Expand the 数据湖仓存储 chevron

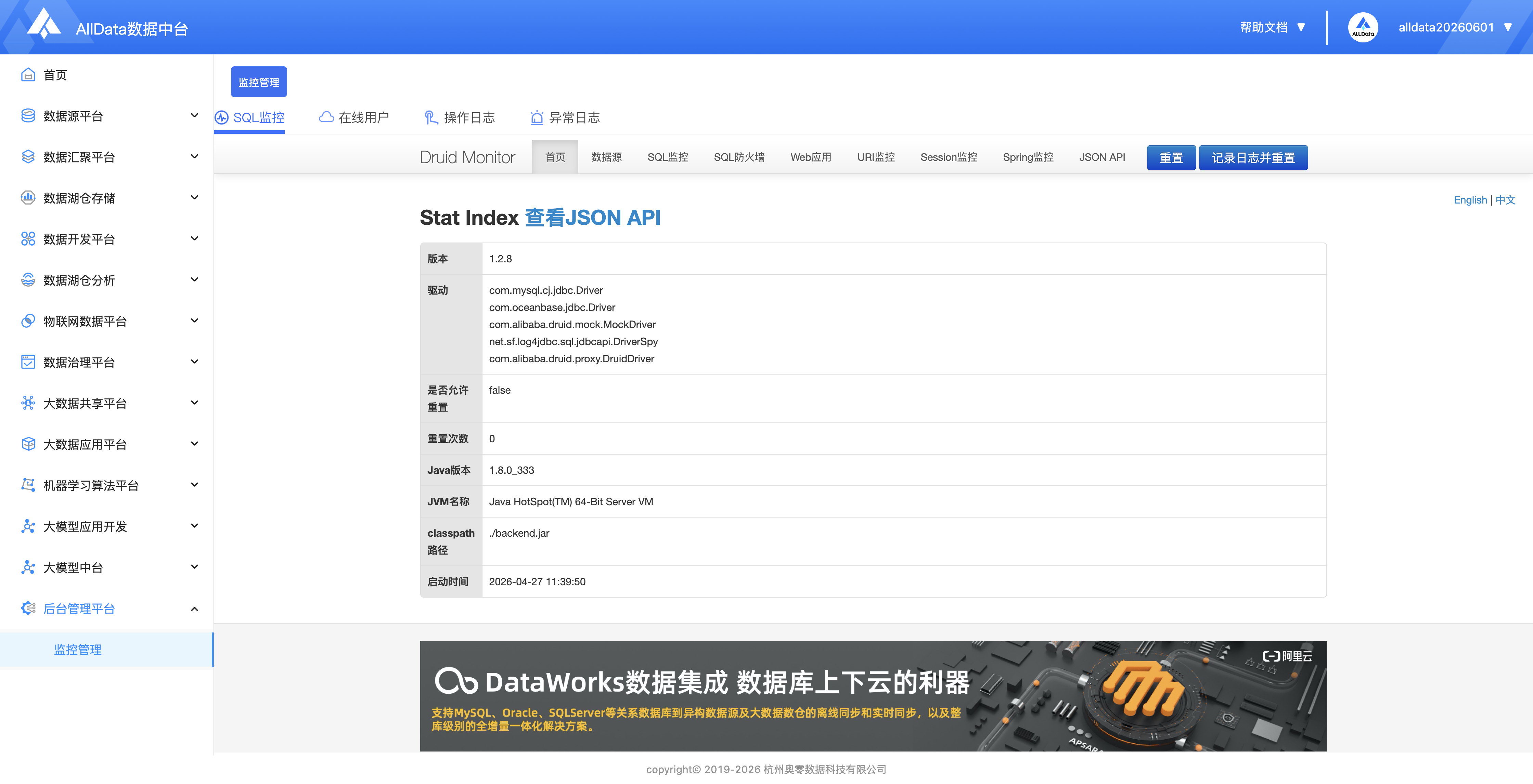pyautogui.click(x=194, y=197)
